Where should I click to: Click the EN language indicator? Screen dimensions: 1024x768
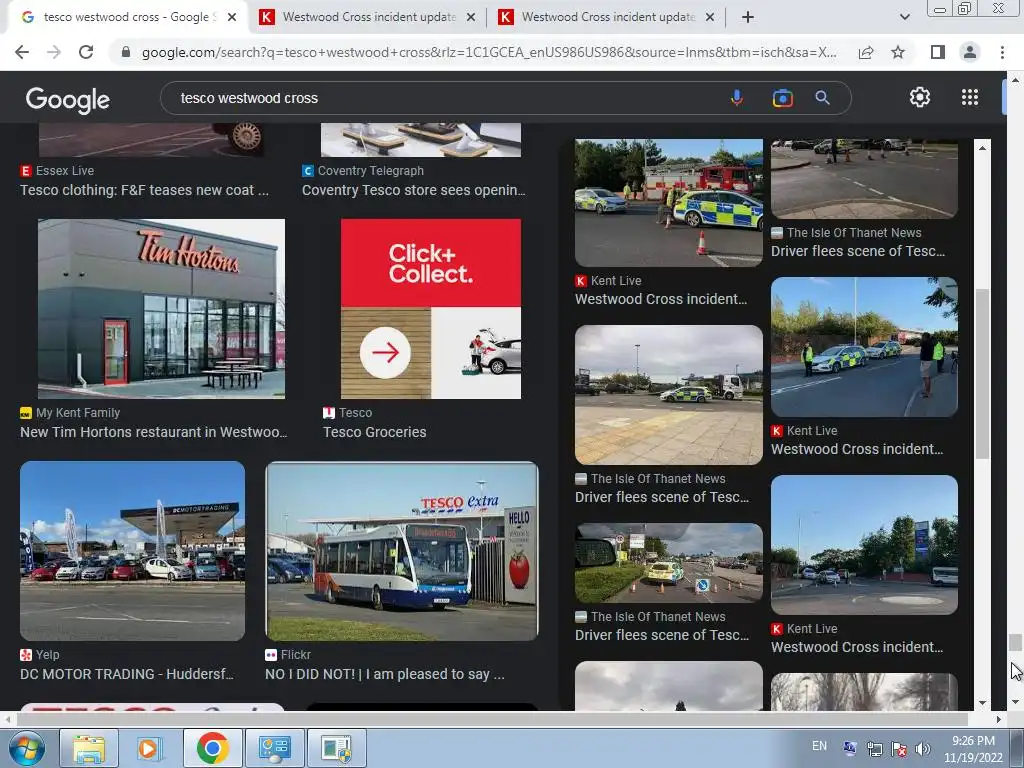[x=819, y=746]
